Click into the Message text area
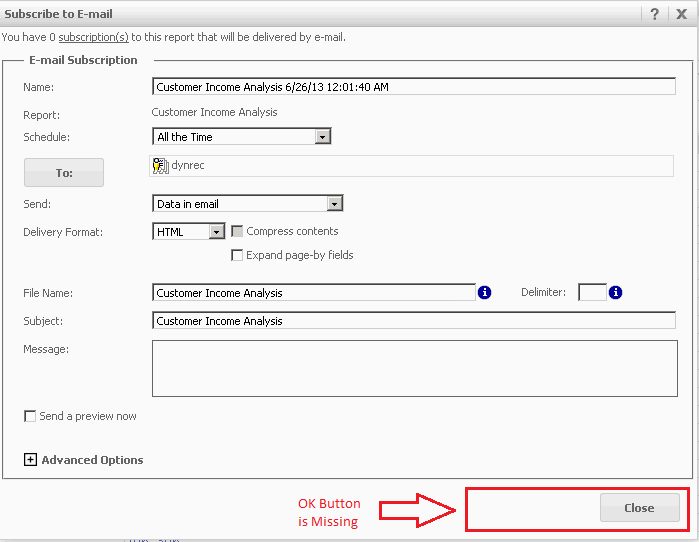The height and width of the screenshot is (542, 699). coord(415,369)
